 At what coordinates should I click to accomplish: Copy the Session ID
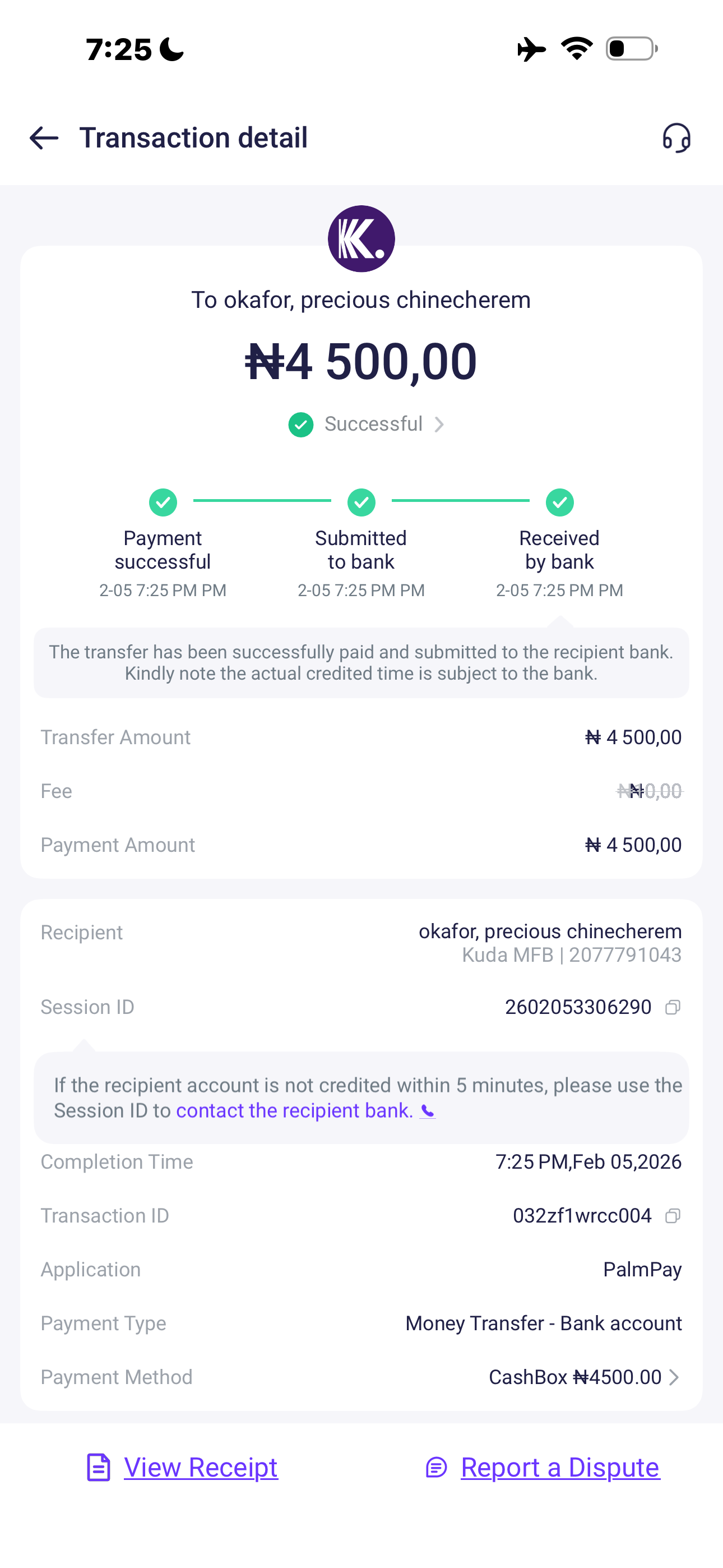click(673, 1007)
